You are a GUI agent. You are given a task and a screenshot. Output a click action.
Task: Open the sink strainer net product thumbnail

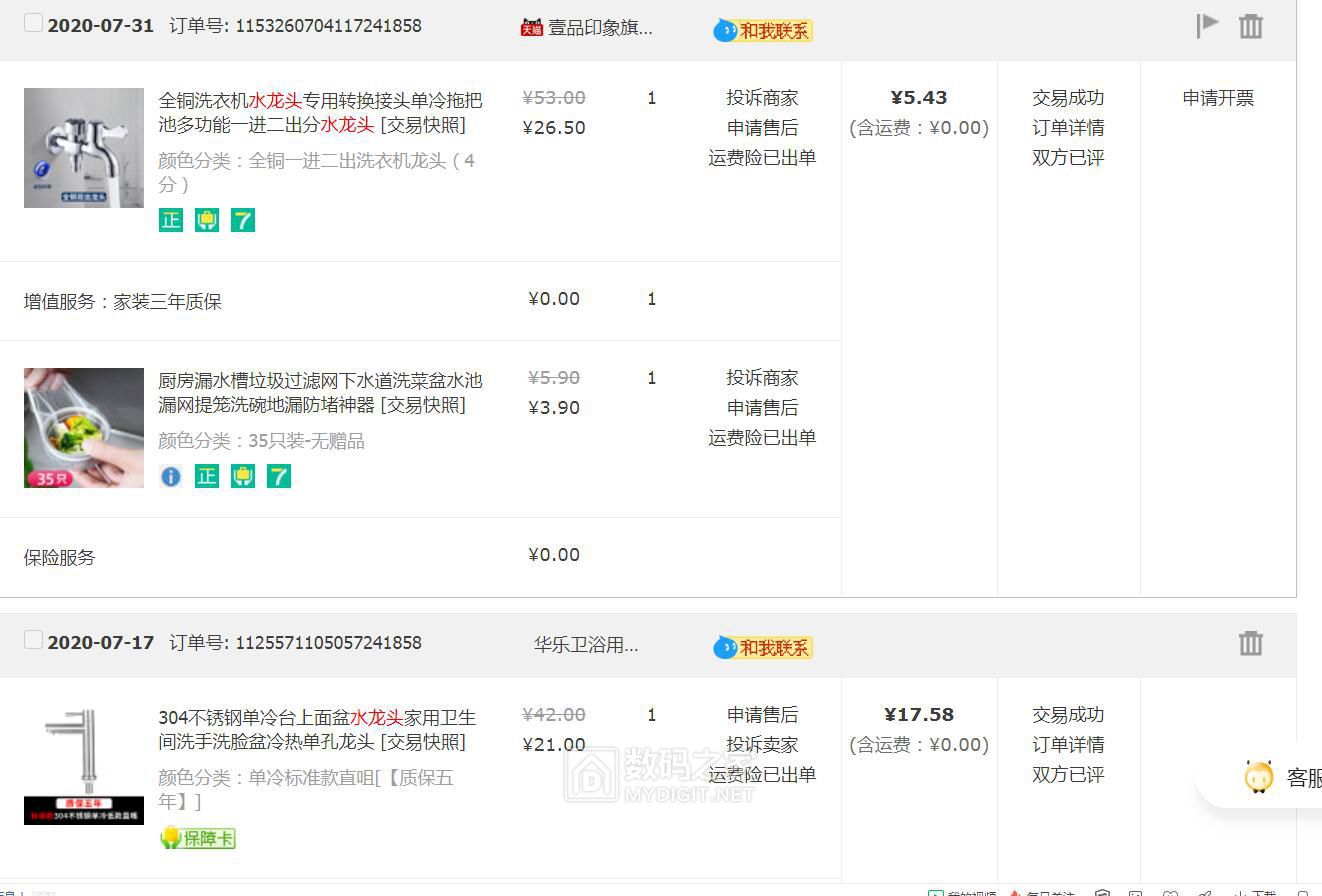[84, 428]
